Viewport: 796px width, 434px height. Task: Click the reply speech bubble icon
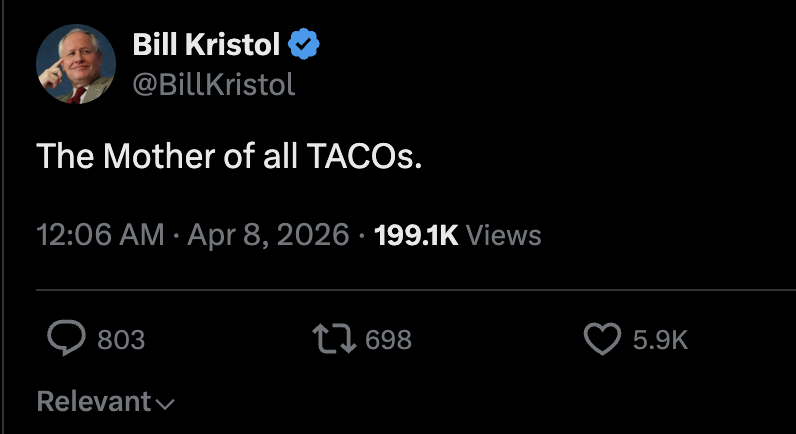[67, 340]
